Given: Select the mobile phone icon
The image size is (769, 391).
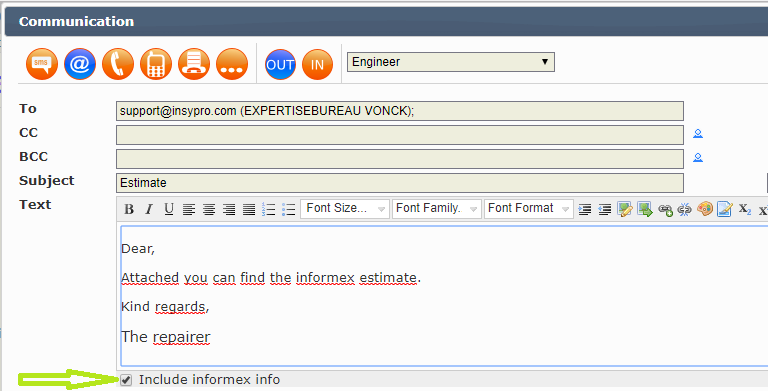Looking at the screenshot, I should tap(156, 64).
